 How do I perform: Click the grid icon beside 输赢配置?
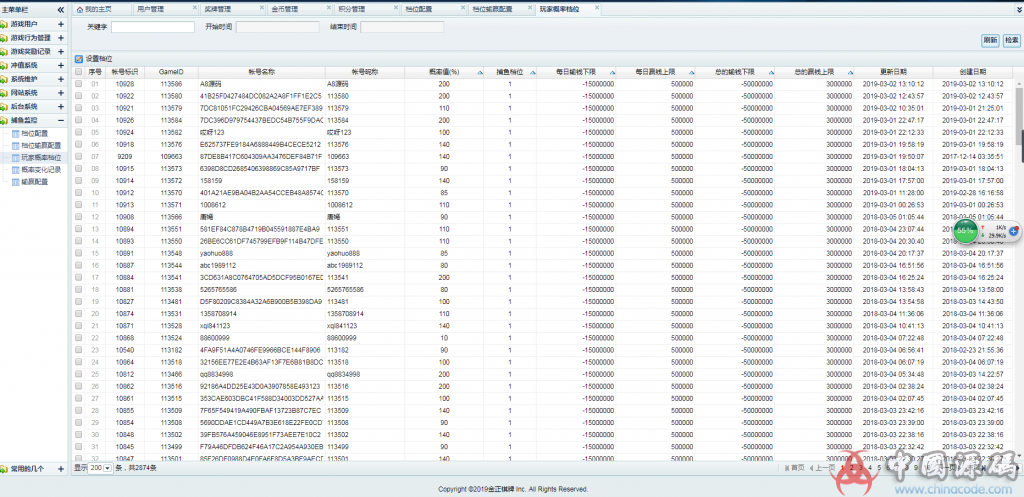[16, 182]
